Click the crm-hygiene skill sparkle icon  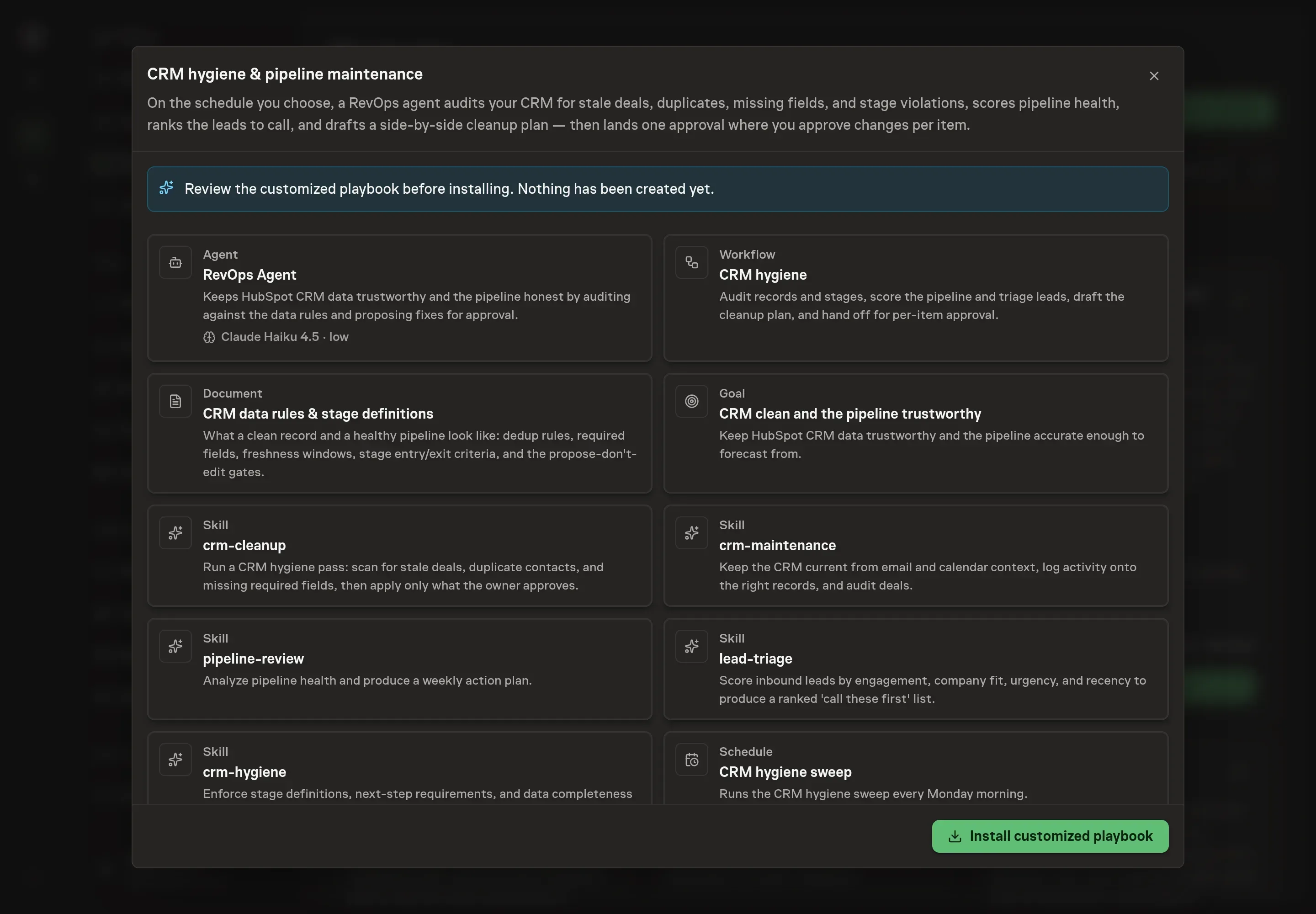[175, 760]
